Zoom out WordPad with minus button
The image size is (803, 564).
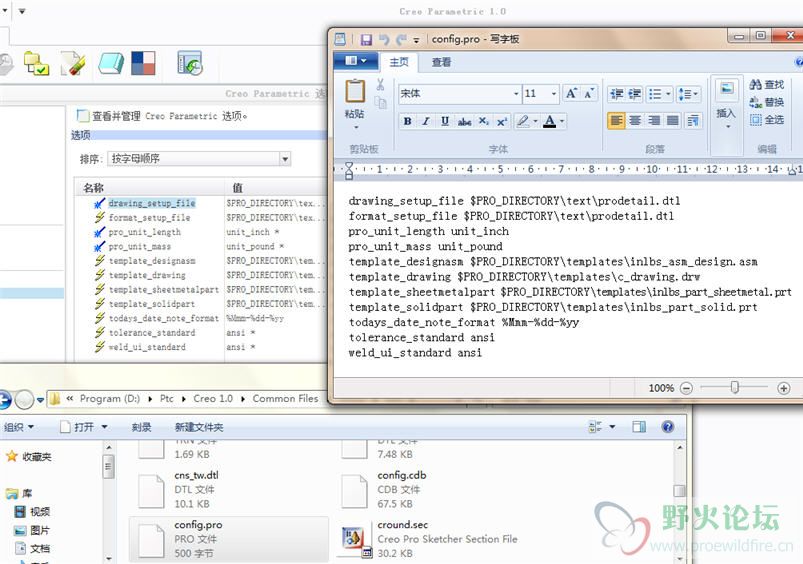point(686,388)
